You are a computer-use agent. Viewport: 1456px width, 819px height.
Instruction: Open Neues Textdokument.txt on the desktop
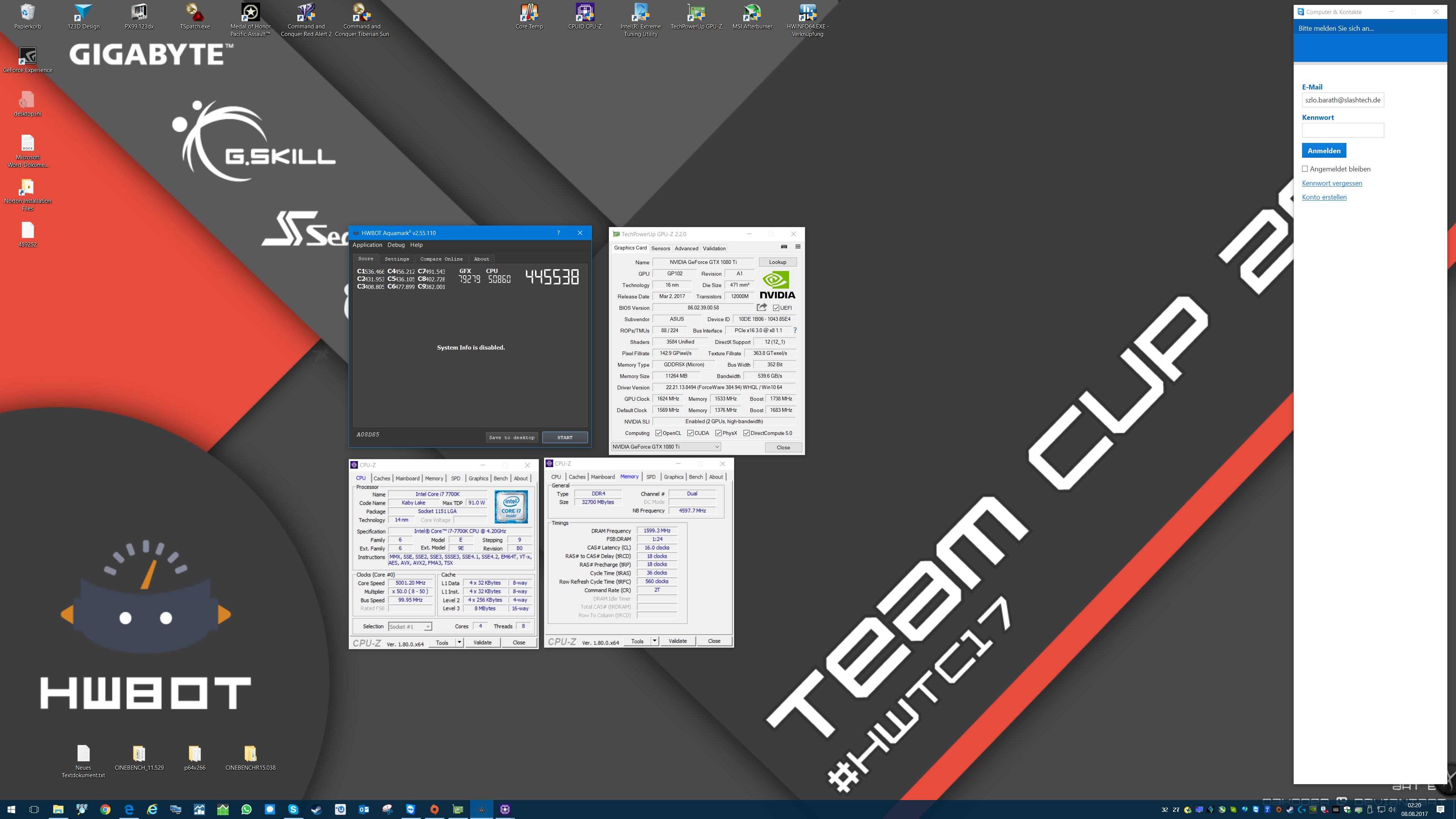coord(83,761)
